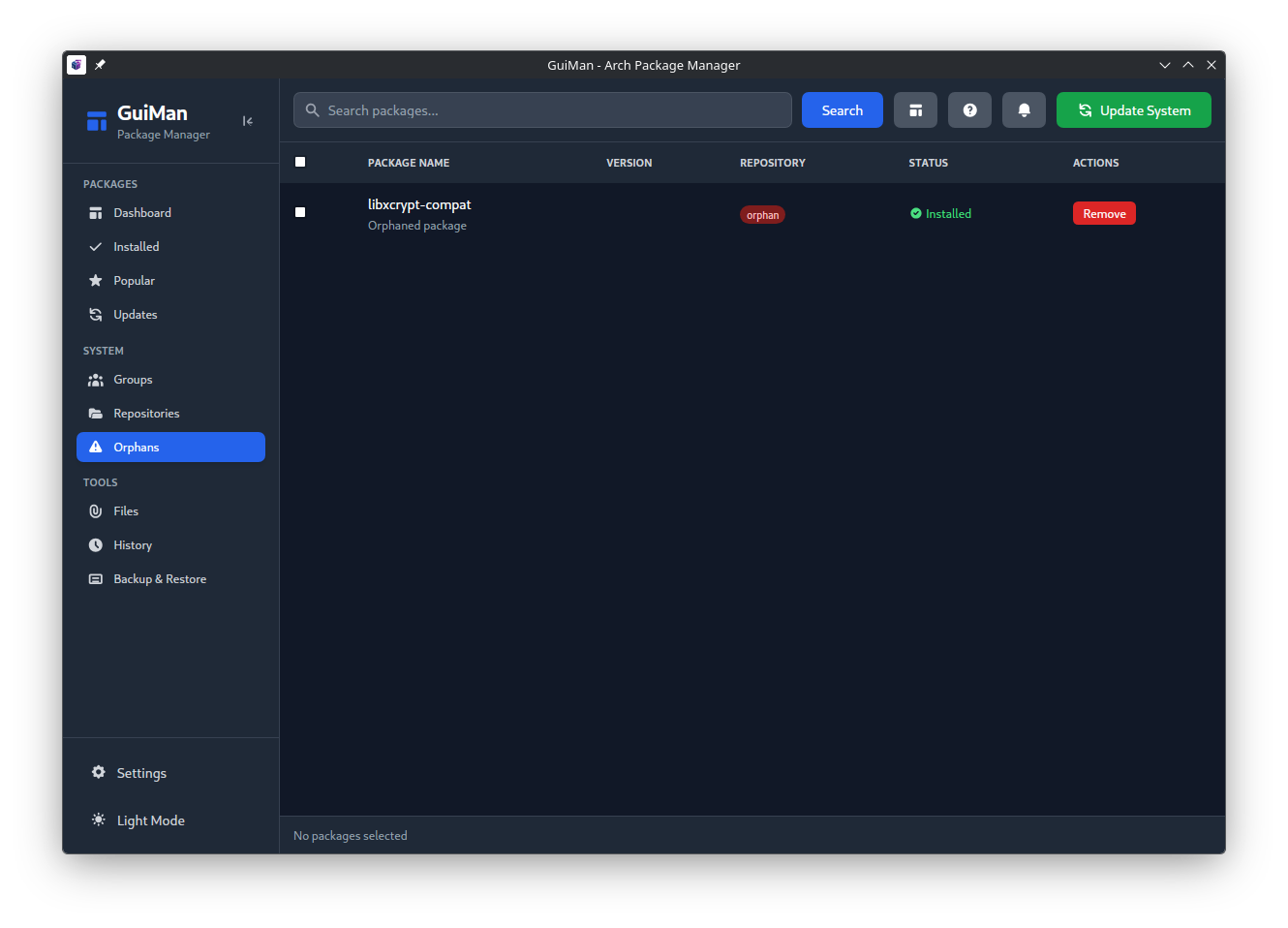Click the Update System button

pos(1133,110)
